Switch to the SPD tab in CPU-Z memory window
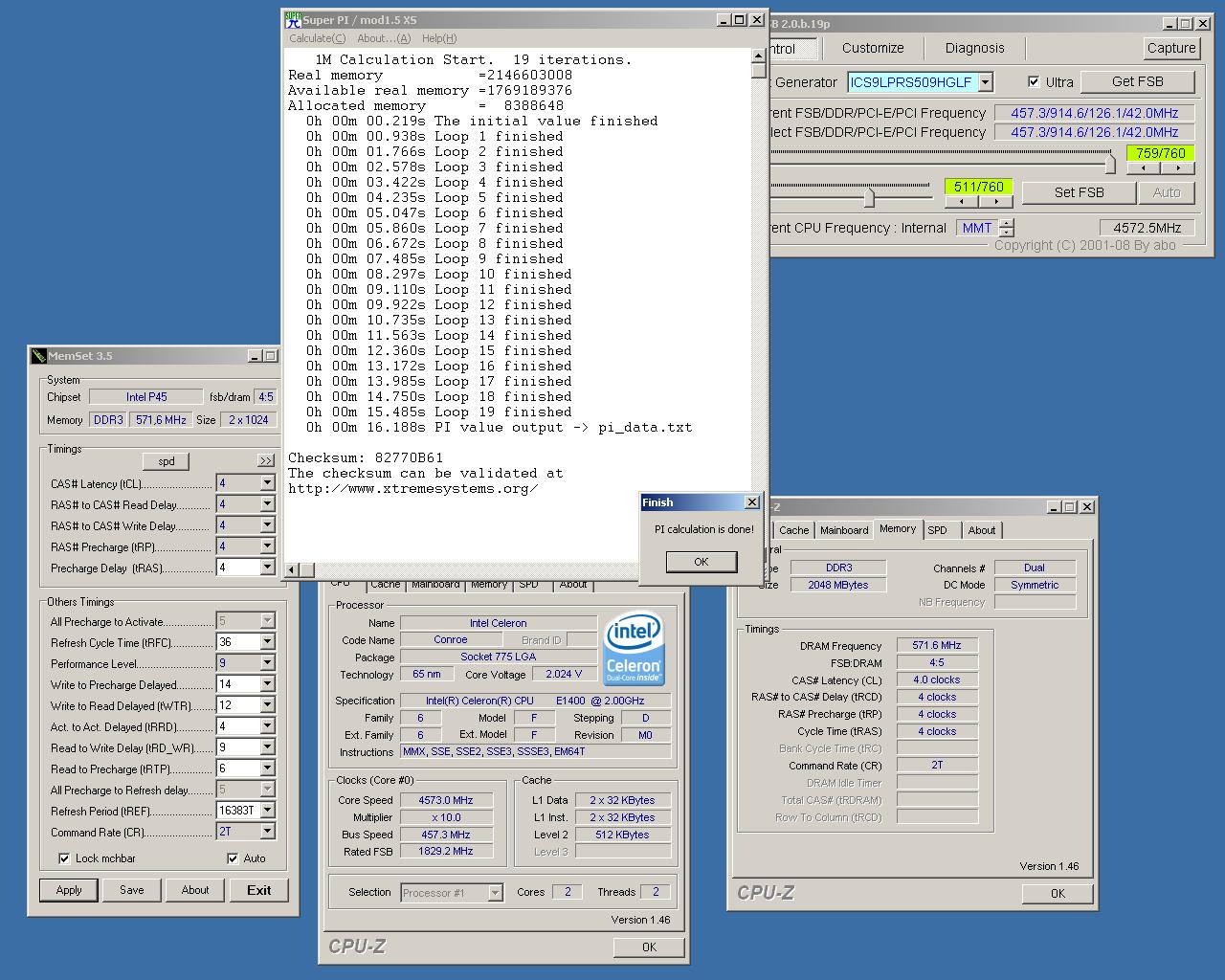This screenshot has height=980, width=1225. [938, 530]
